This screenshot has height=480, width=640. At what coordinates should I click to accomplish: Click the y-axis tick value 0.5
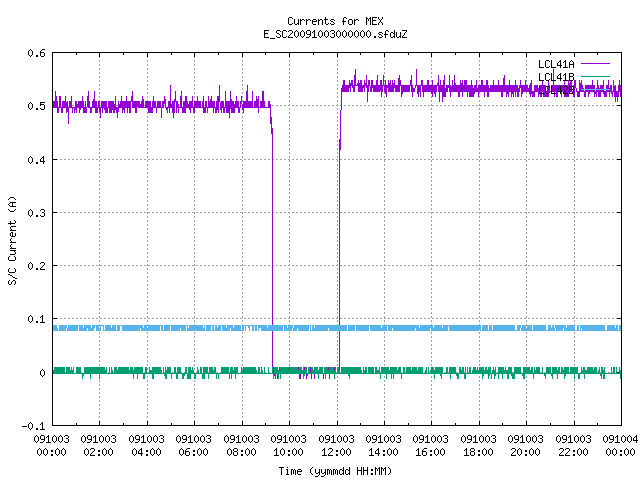(36, 106)
